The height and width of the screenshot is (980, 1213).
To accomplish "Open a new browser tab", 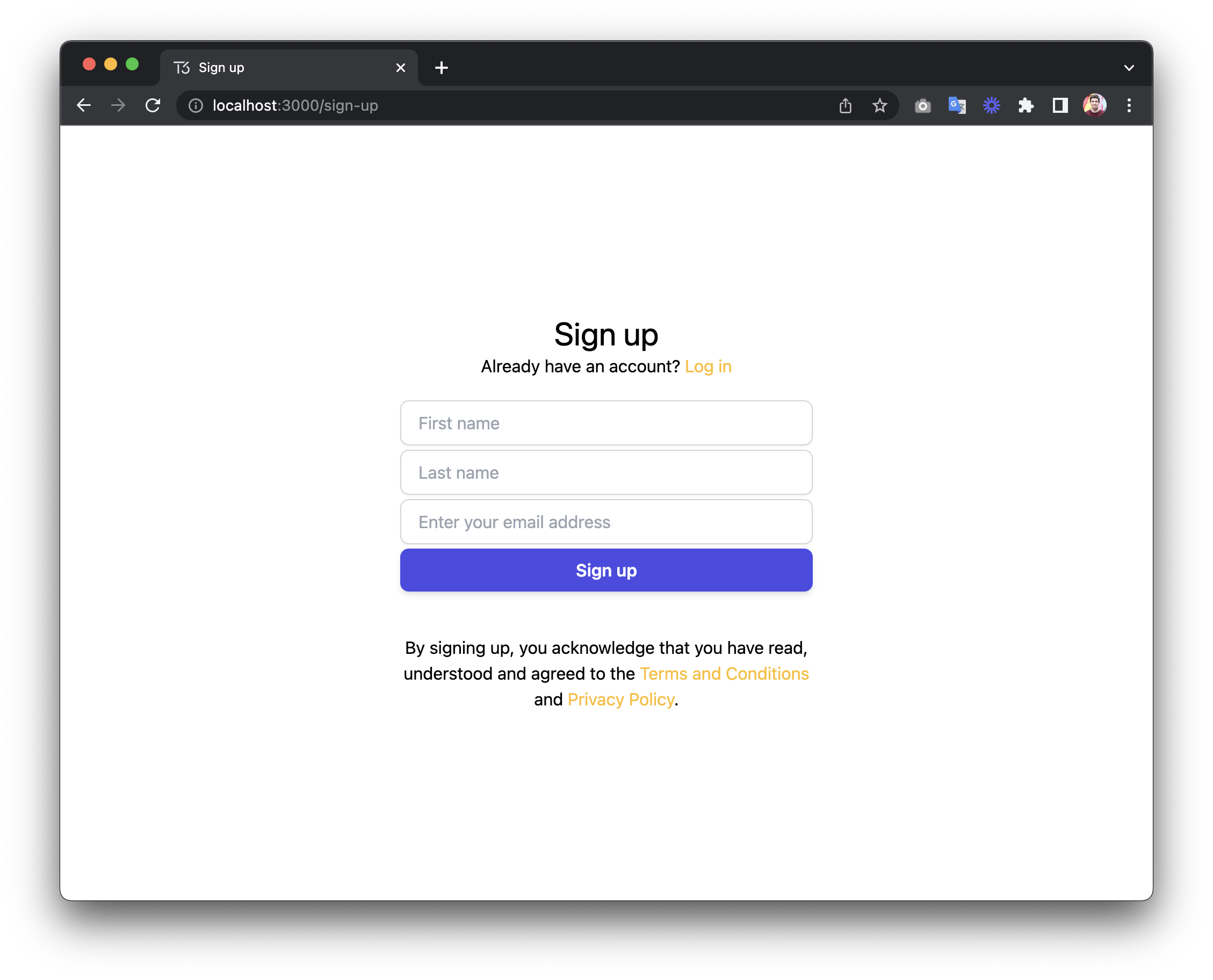I will pyautogui.click(x=442, y=67).
